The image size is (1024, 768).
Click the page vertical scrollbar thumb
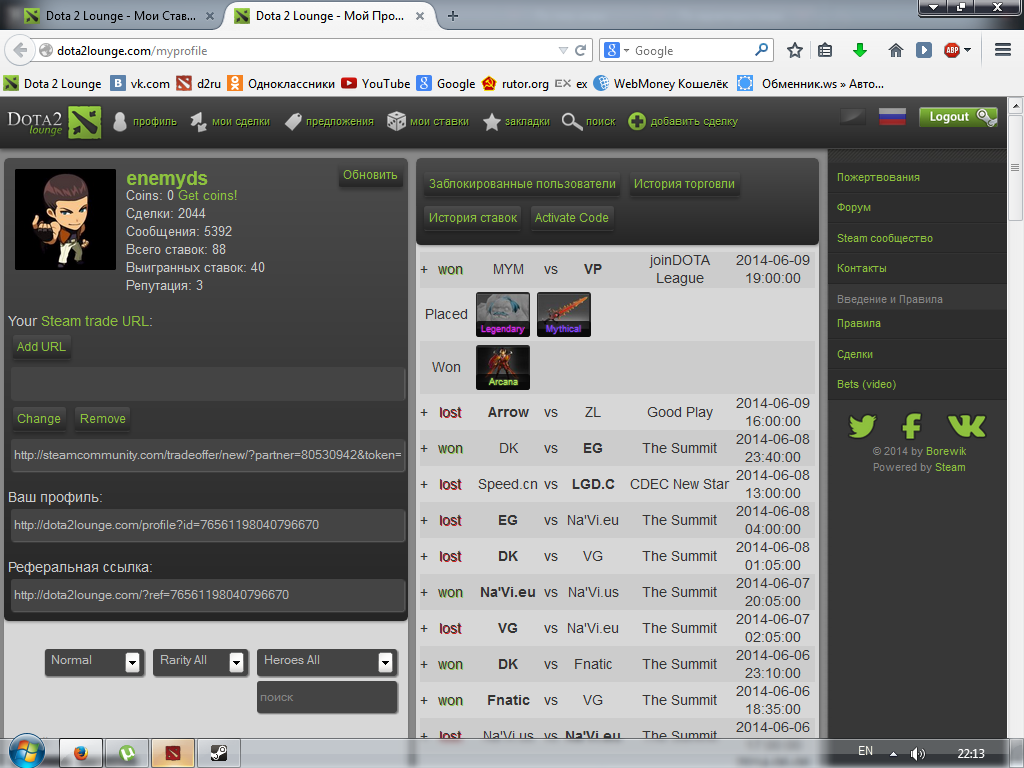pos(1015,168)
